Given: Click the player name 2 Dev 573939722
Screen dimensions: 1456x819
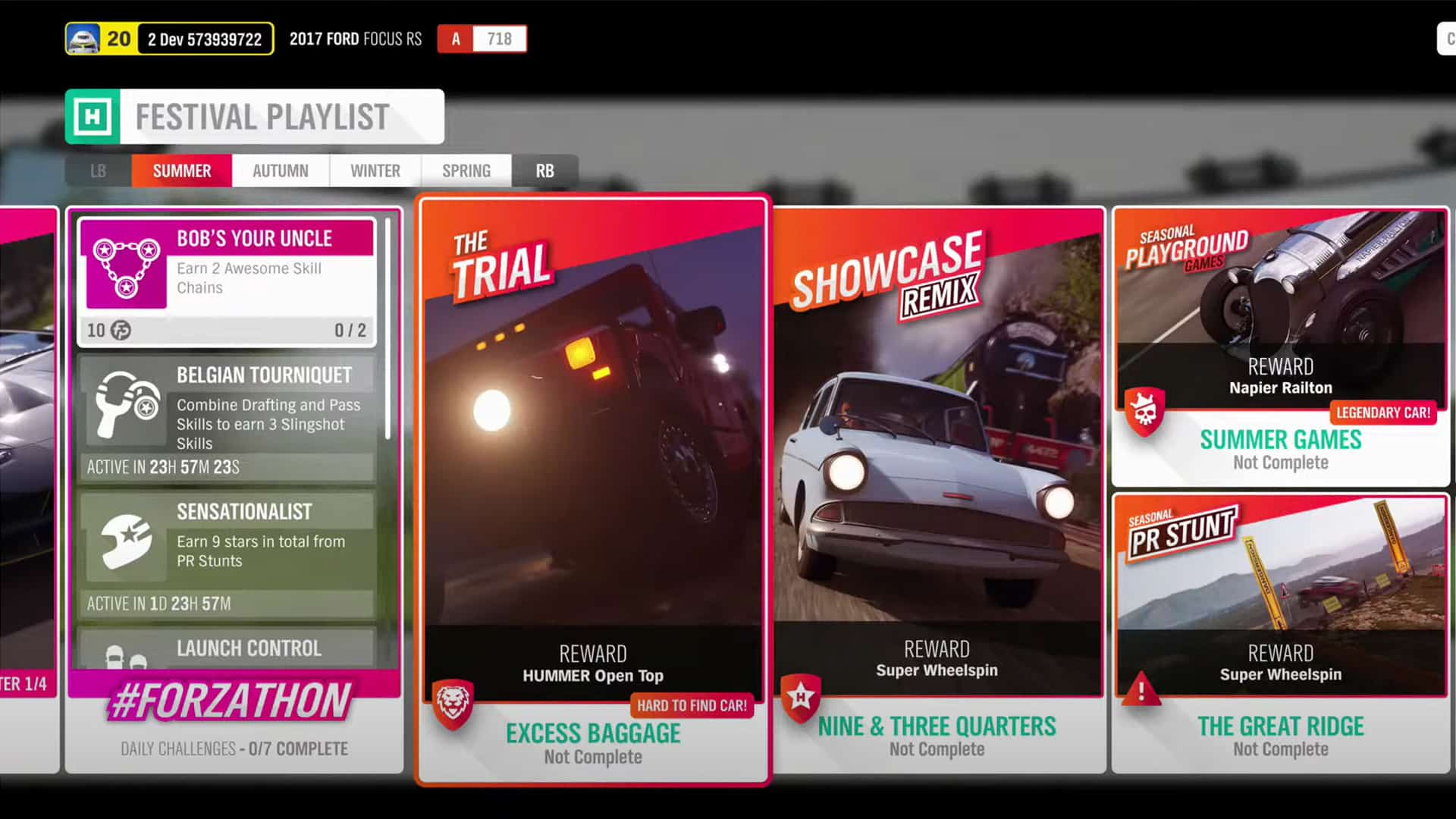Looking at the screenshot, I should click(205, 39).
